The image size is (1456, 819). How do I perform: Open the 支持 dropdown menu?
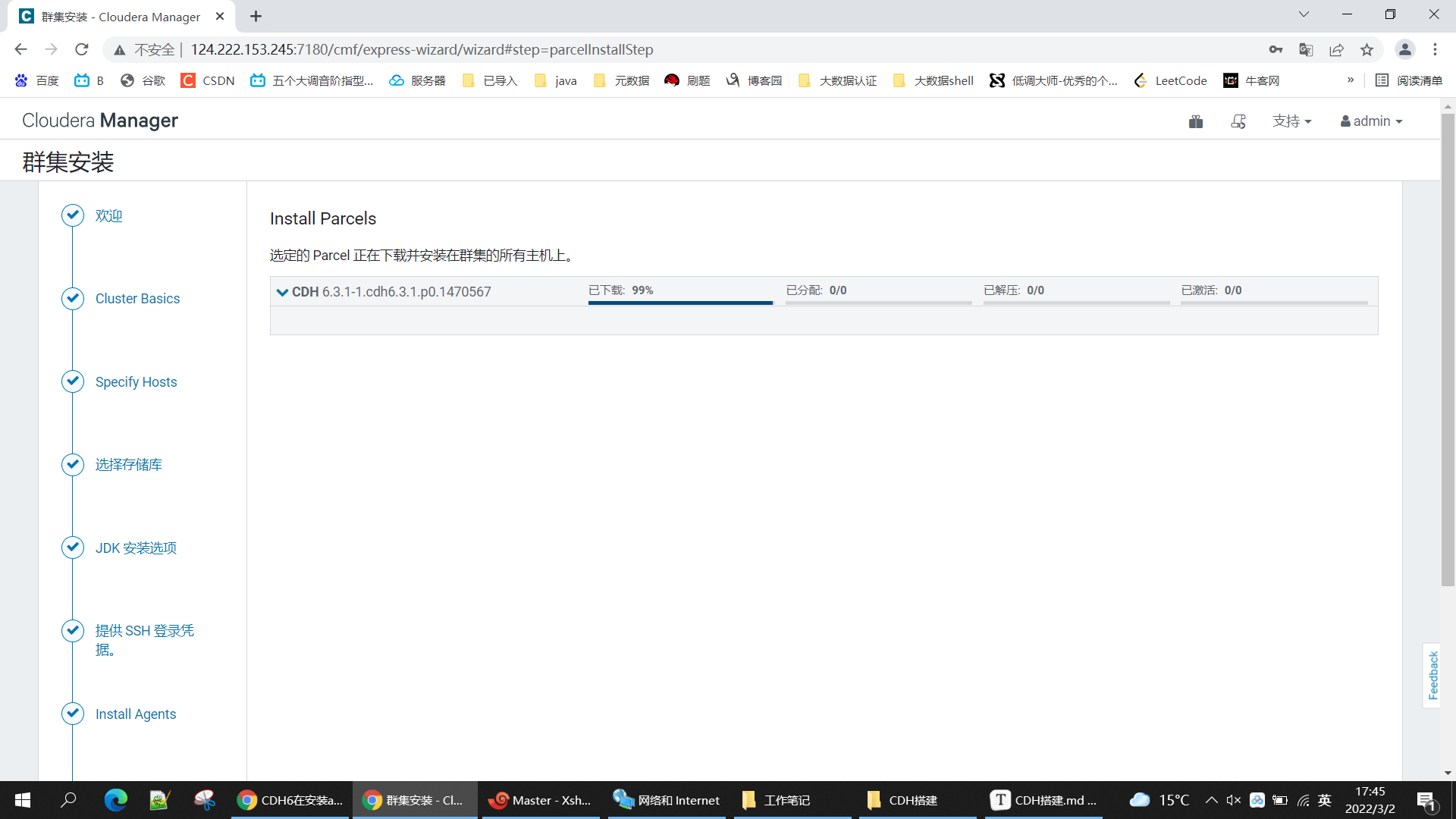(x=1291, y=121)
